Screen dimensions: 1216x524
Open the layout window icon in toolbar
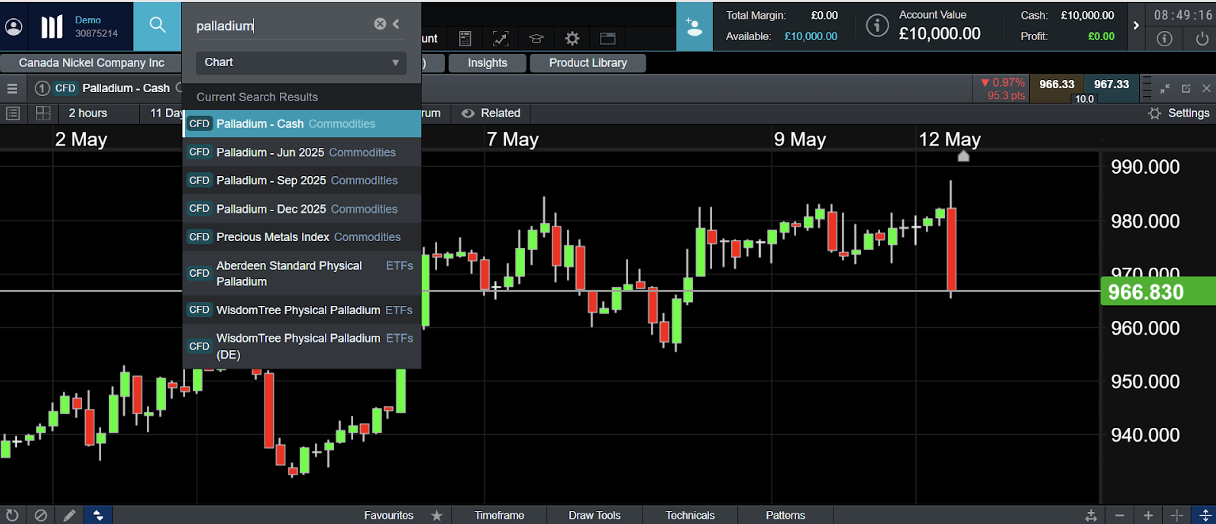pyautogui.click(x=608, y=38)
